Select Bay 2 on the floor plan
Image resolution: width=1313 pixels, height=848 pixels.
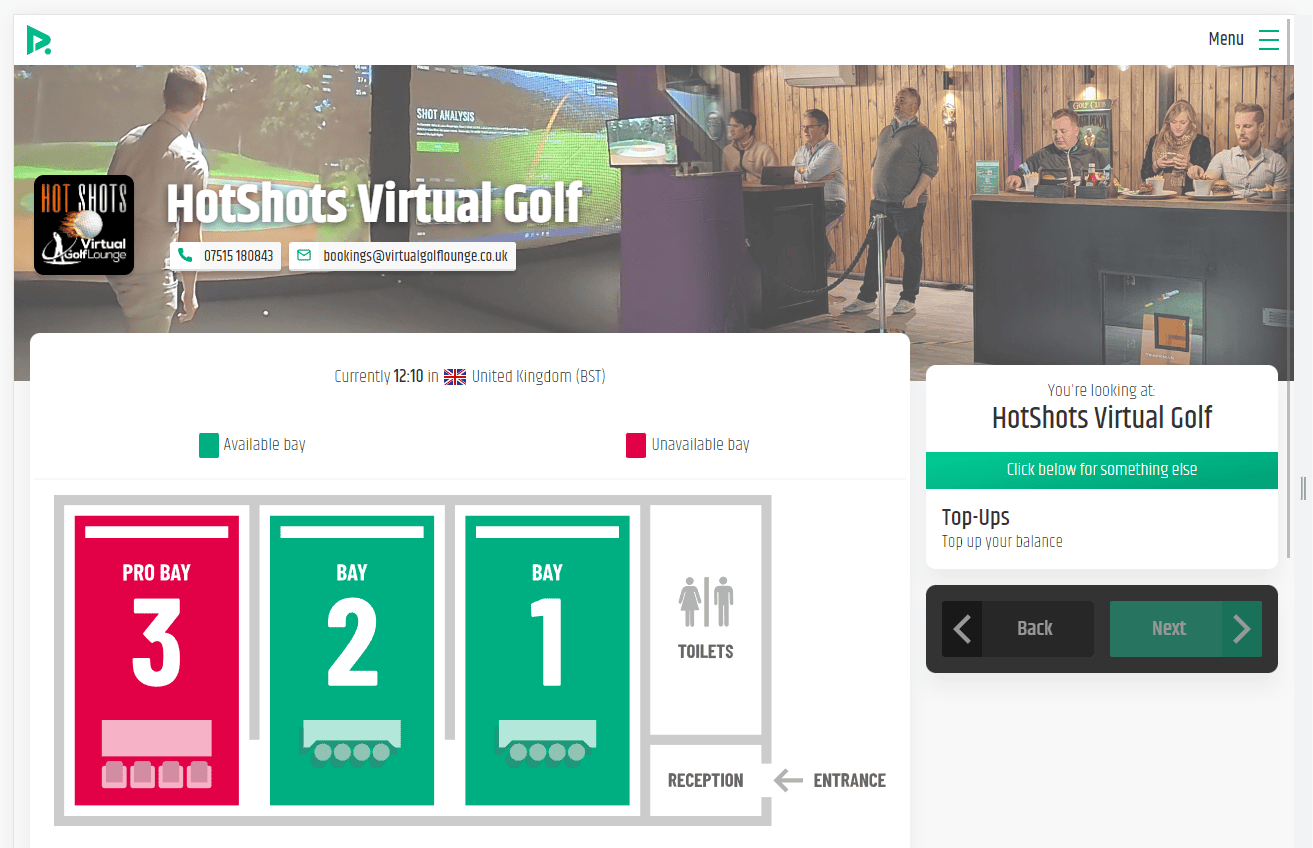(352, 660)
